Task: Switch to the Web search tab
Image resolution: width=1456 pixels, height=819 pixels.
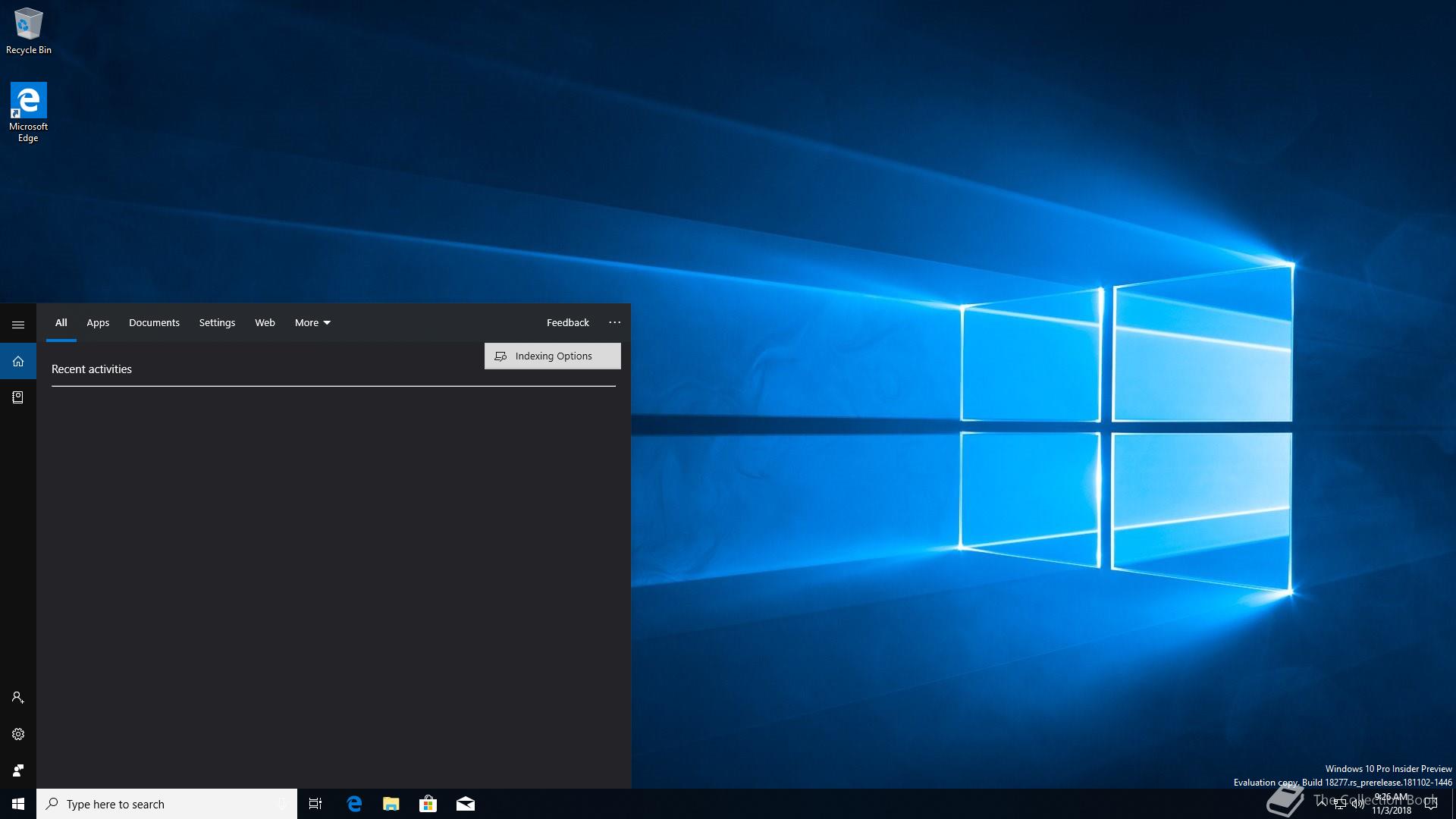Action: pyautogui.click(x=265, y=323)
